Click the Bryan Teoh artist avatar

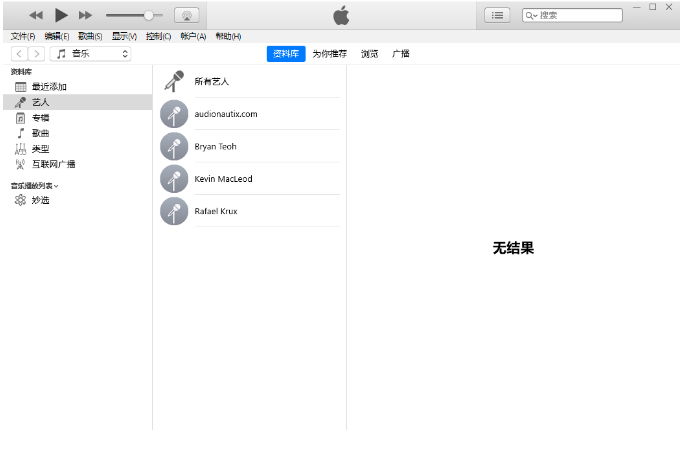[174, 147]
